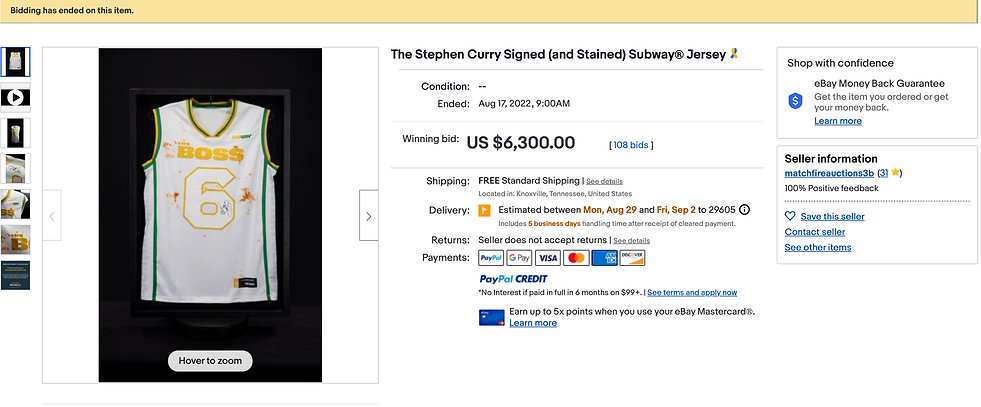Click the heart icon beside Save this seller
Image resolution: width=981 pixels, height=407 pixels.
(x=790, y=216)
